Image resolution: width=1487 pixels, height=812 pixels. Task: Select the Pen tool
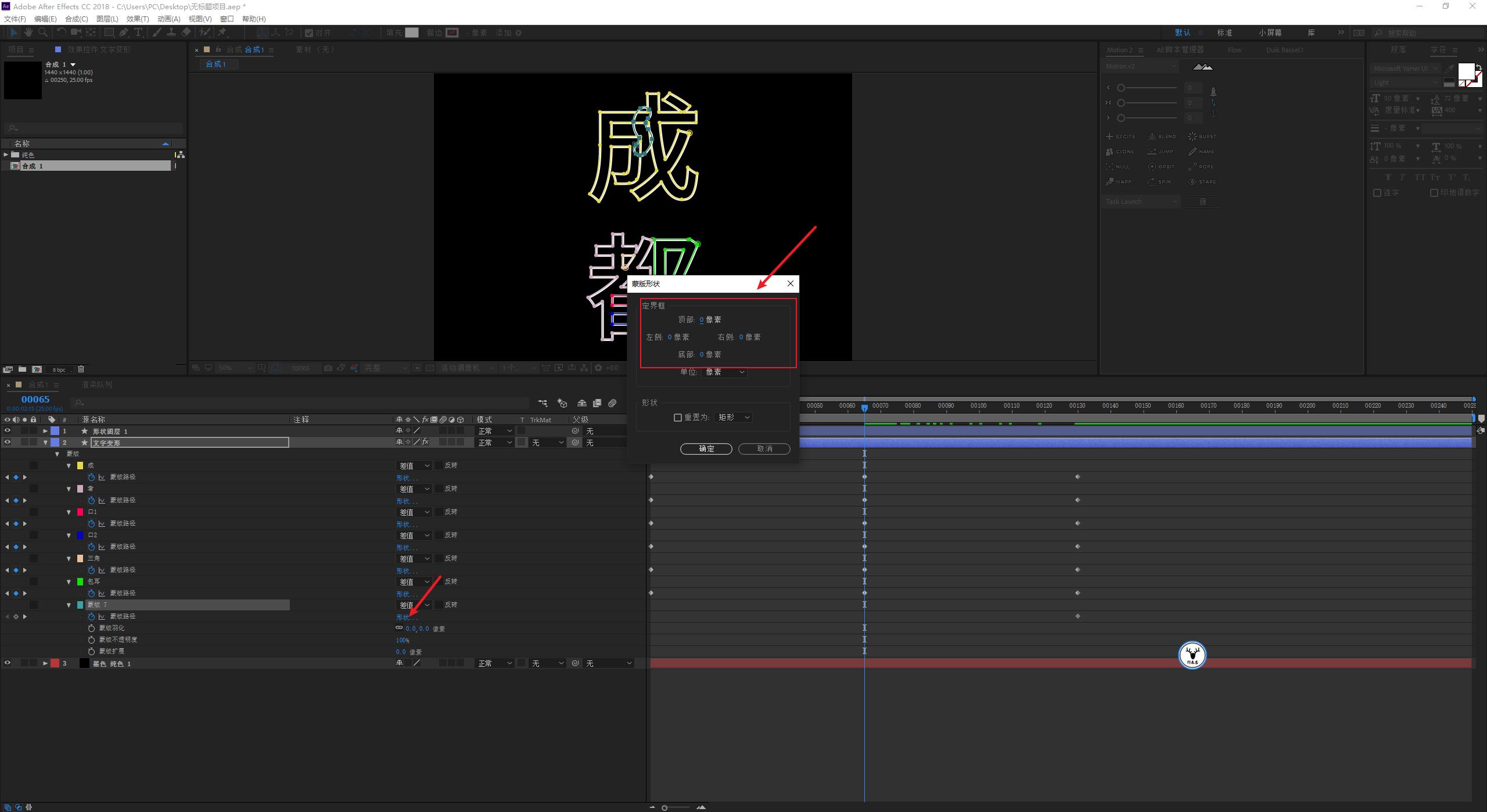124,33
